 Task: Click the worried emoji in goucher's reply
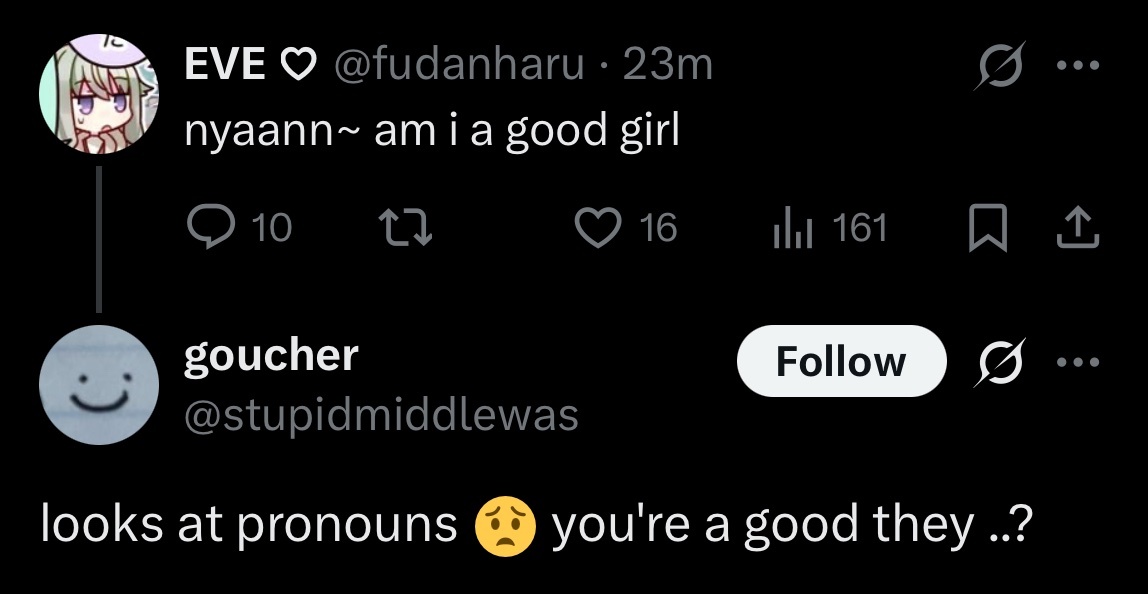coord(505,526)
